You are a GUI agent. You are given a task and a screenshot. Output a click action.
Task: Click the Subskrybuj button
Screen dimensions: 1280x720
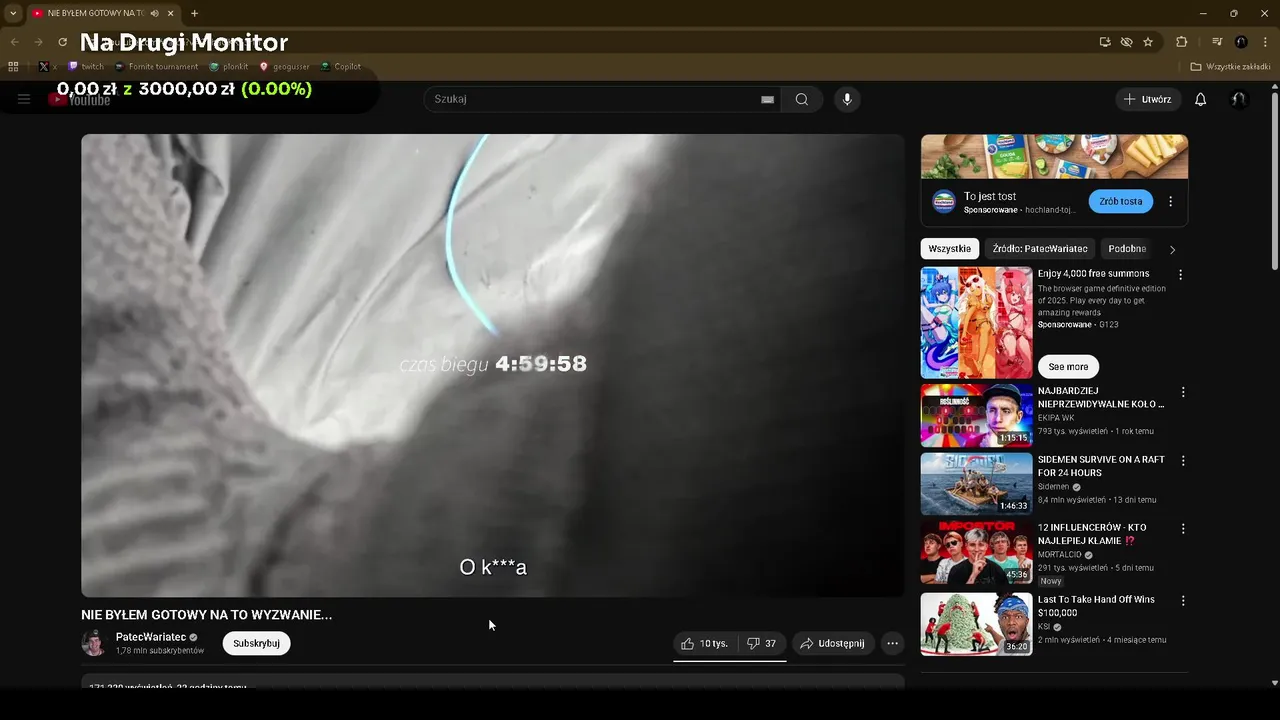tap(256, 643)
